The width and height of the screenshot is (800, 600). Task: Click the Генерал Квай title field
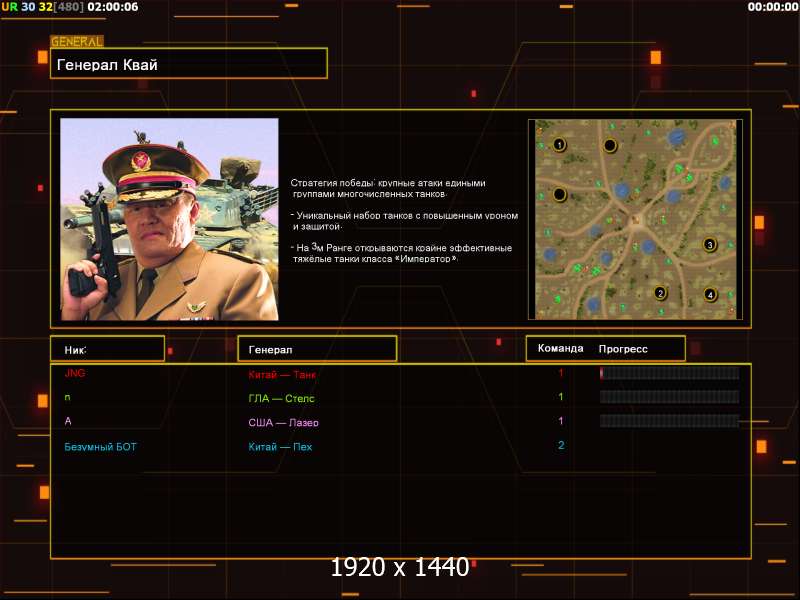coord(189,64)
